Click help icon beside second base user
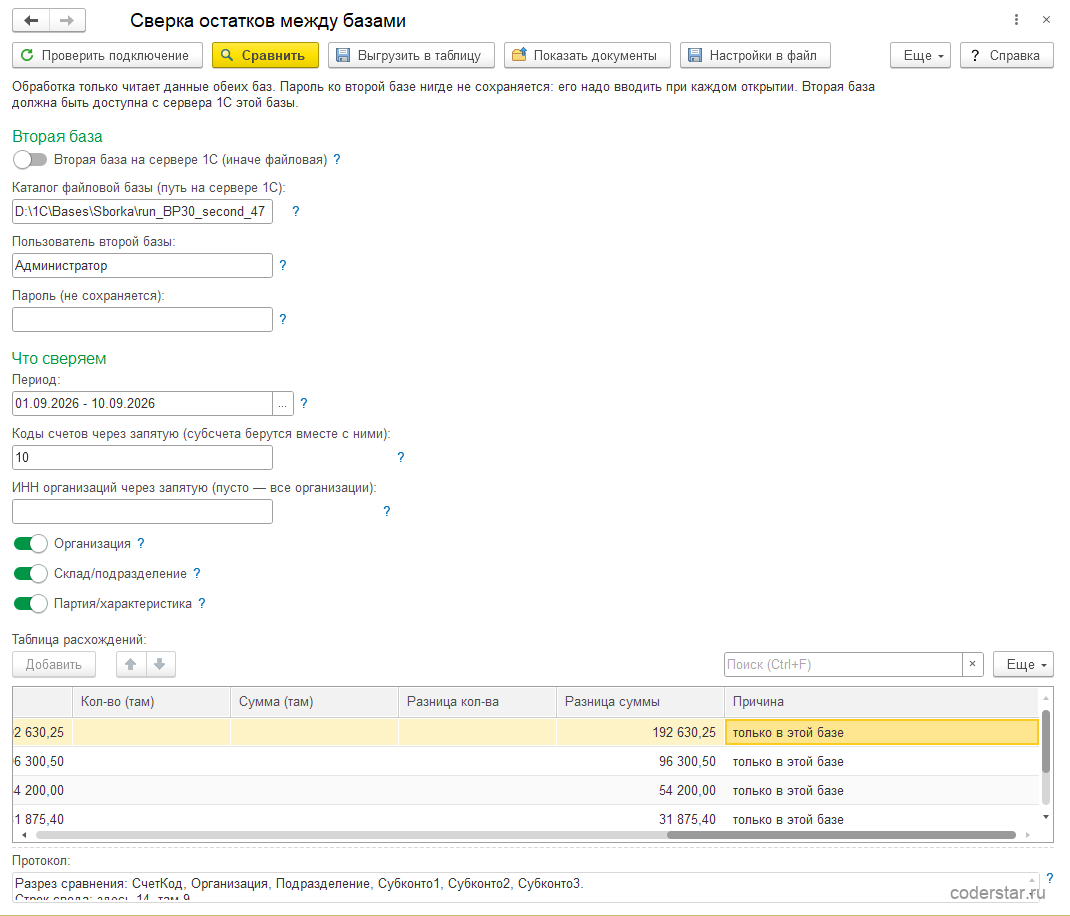The image size is (1070, 916). (283, 266)
